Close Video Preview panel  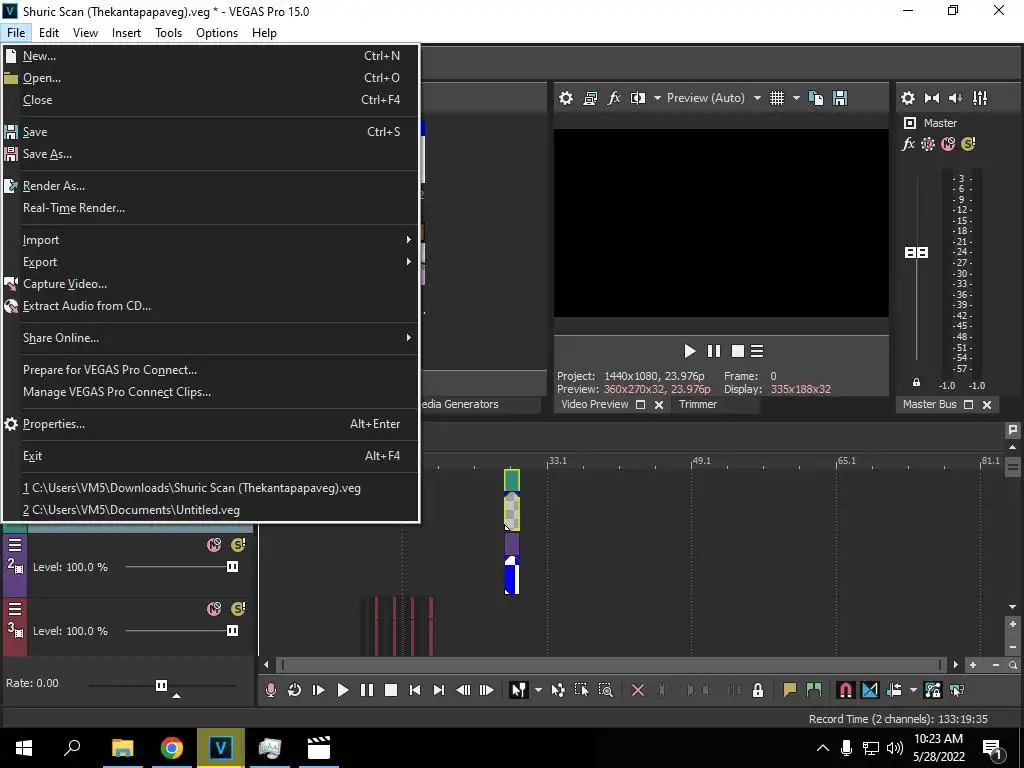coord(659,405)
